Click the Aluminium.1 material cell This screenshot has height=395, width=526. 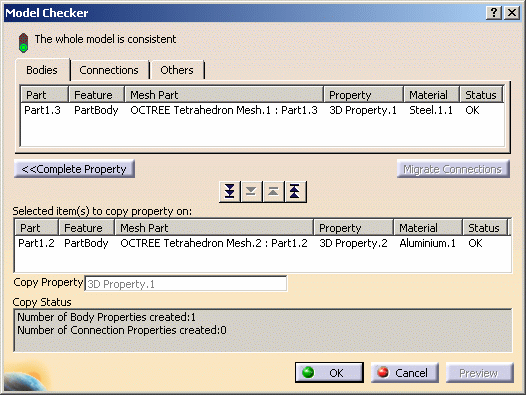tap(427, 243)
